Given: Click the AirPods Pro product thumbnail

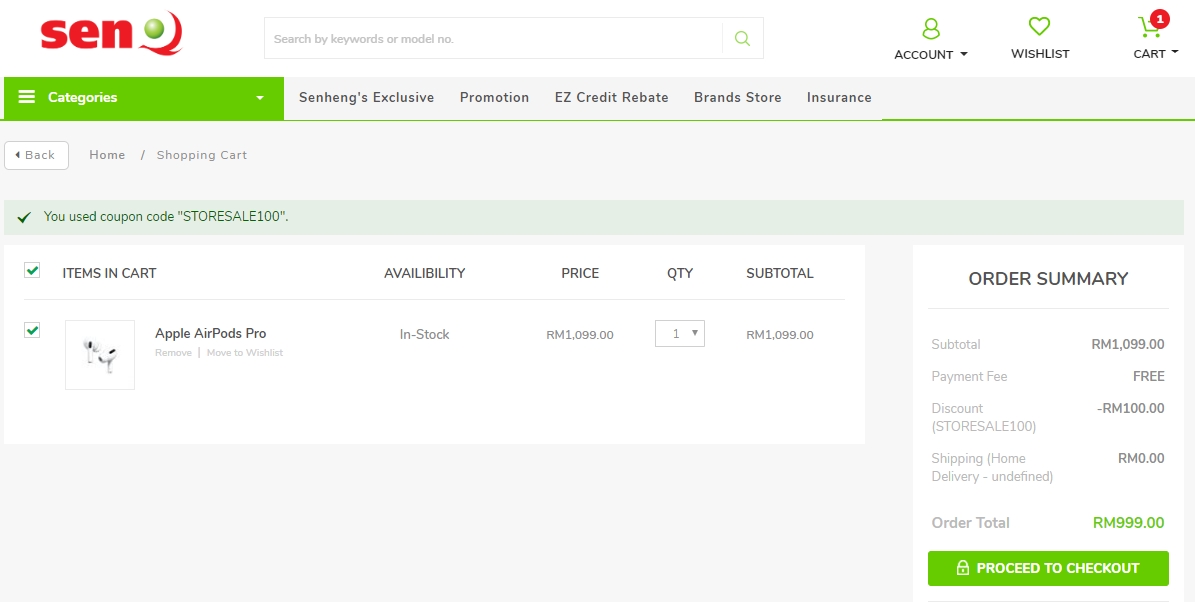Looking at the screenshot, I should tap(100, 355).
